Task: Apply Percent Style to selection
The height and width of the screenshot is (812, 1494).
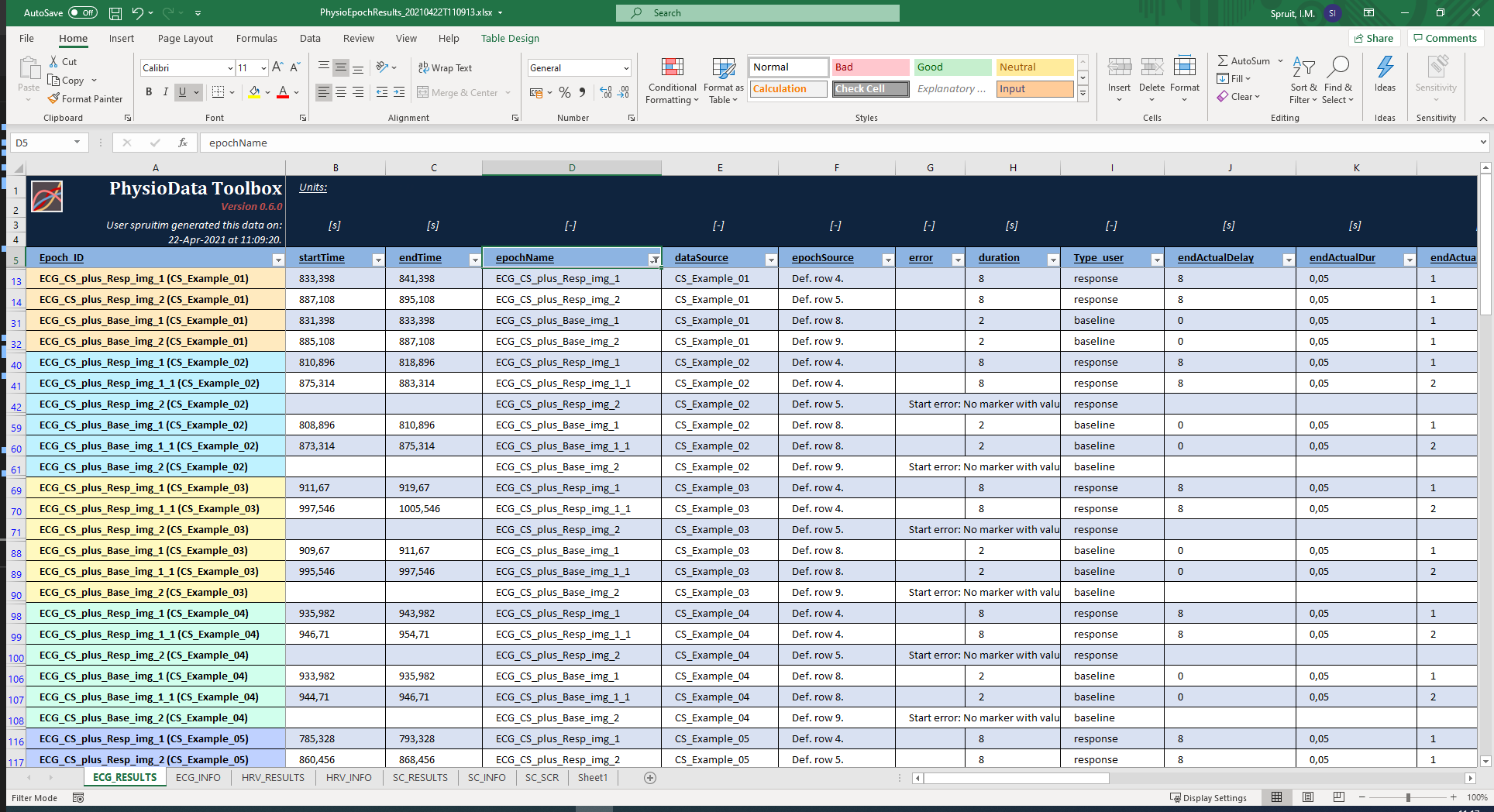Action: pyautogui.click(x=564, y=92)
